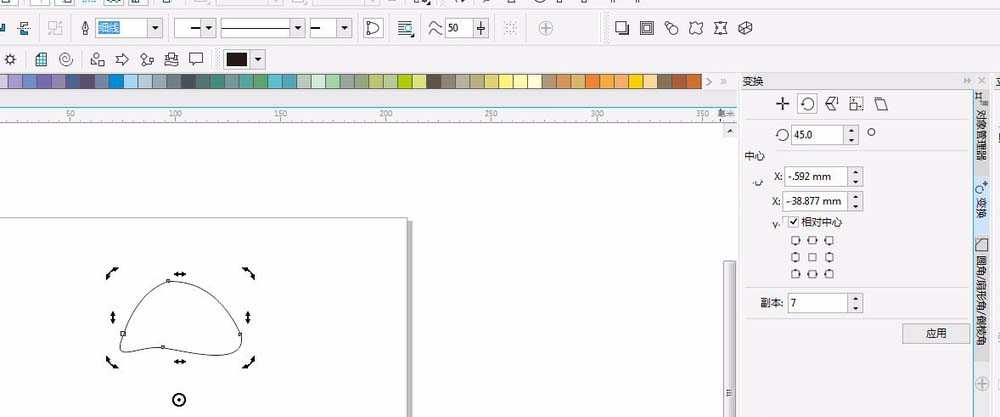
Task: Click the 副本 copies input field
Action: point(816,302)
